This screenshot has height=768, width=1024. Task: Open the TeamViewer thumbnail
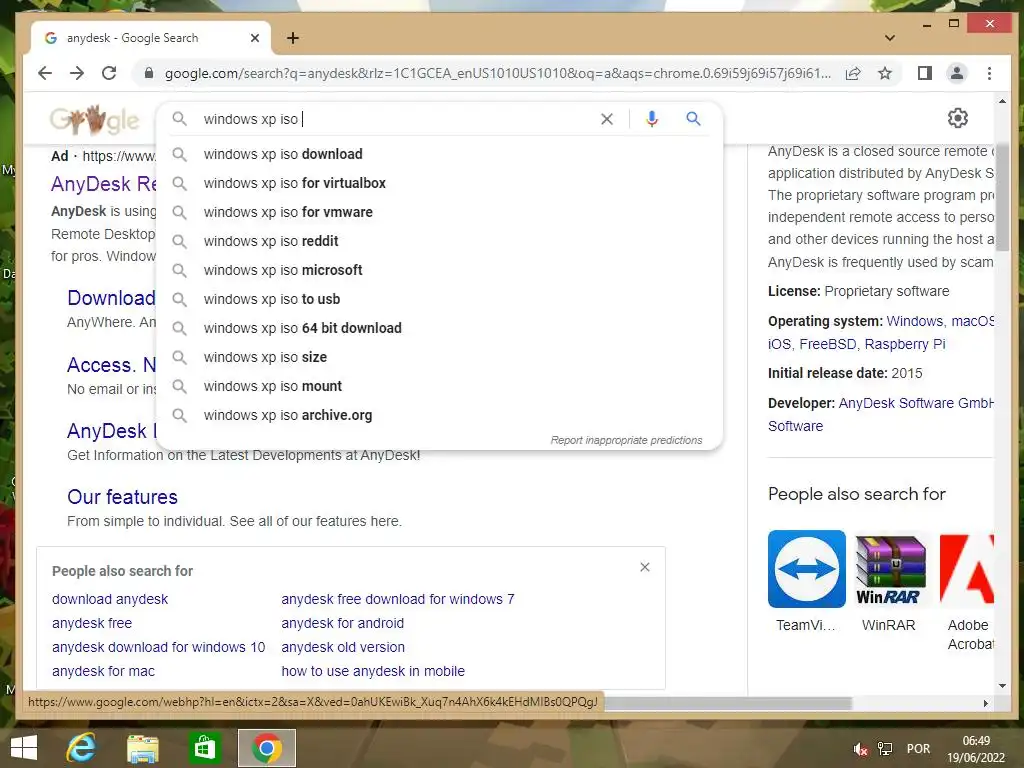point(807,569)
